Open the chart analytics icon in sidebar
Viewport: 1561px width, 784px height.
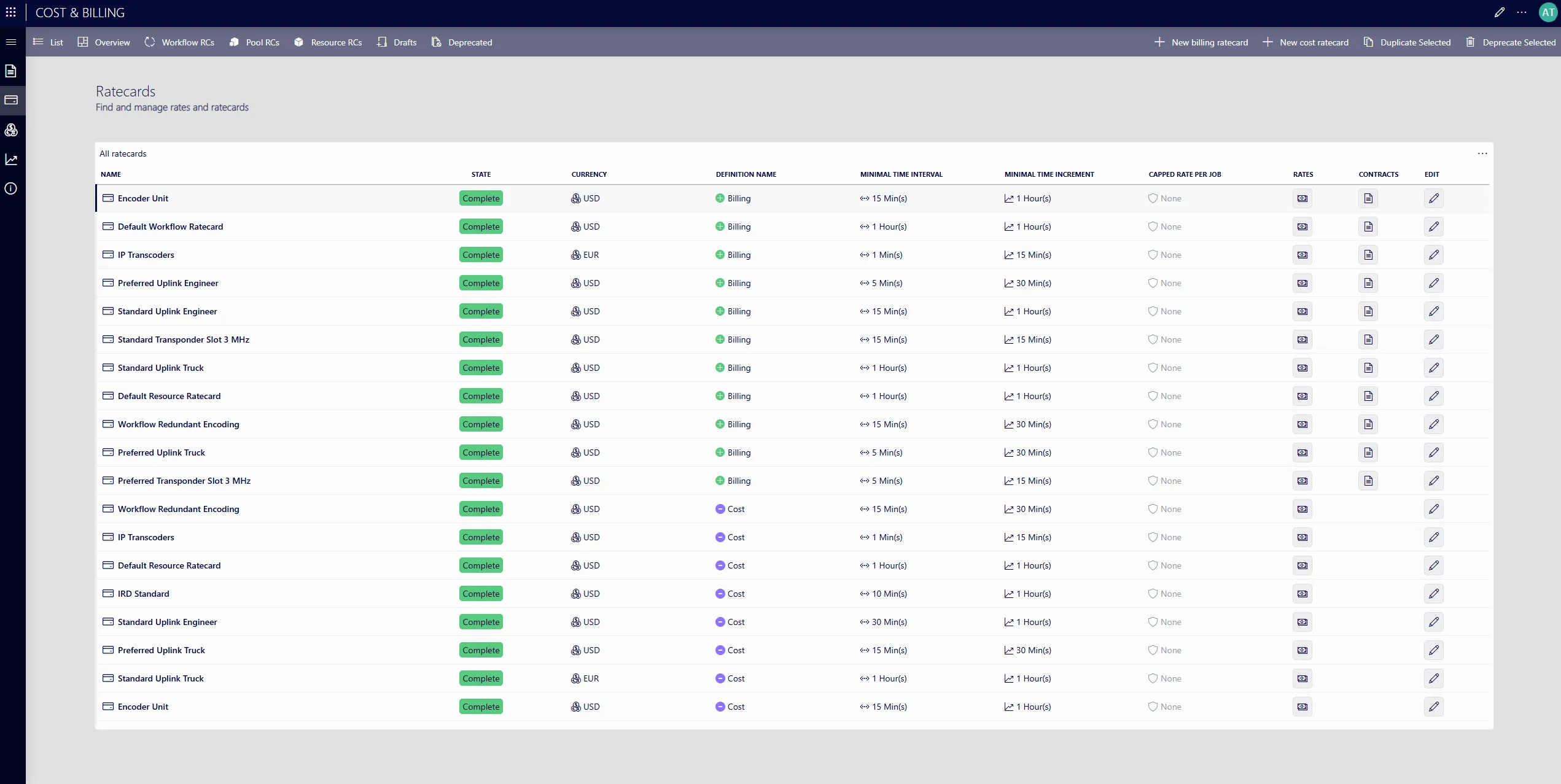11,160
